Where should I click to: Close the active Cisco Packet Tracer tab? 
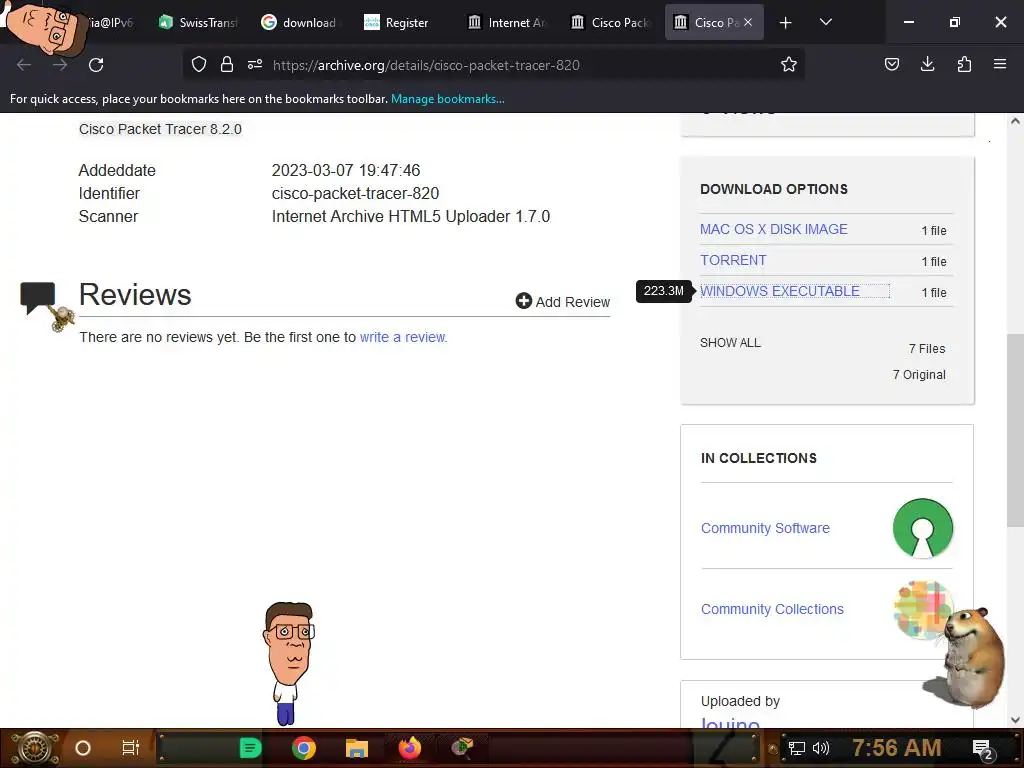(748, 22)
